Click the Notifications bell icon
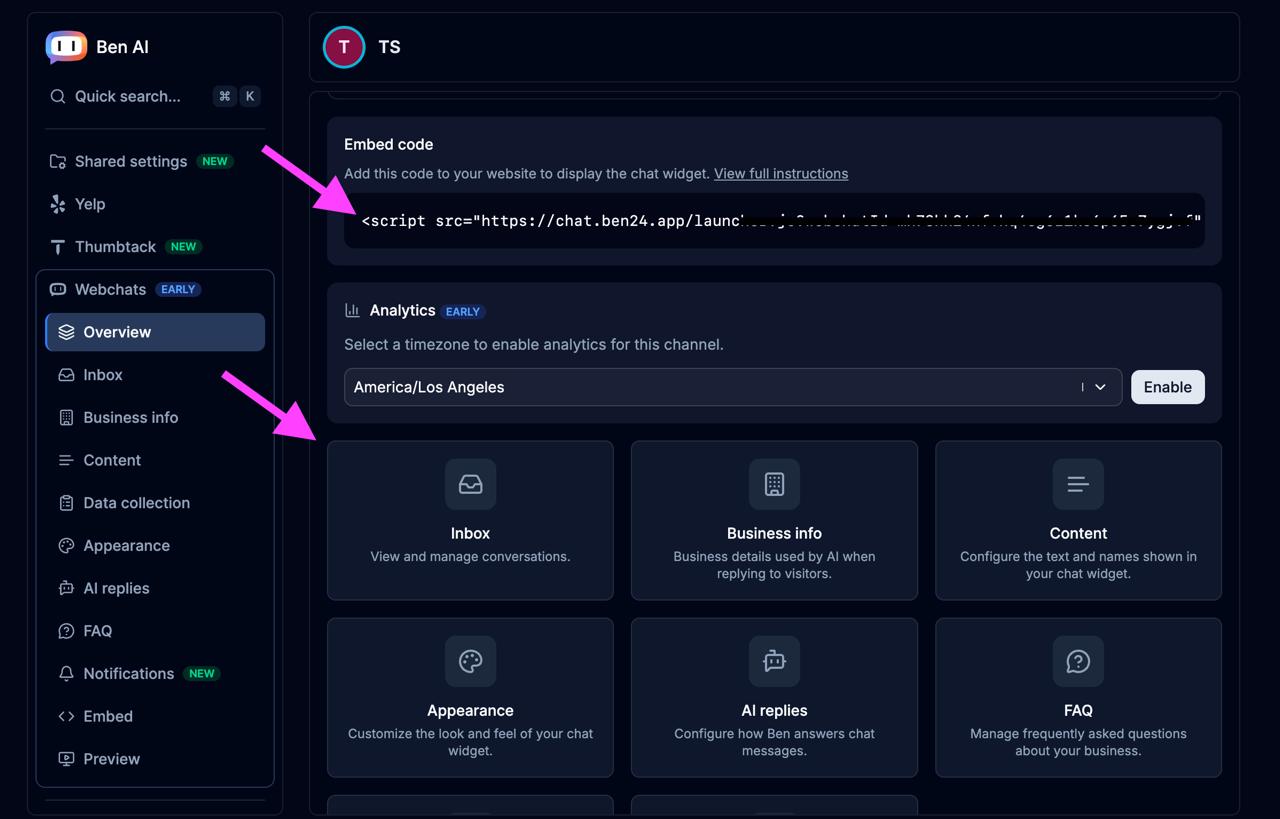 pos(66,674)
